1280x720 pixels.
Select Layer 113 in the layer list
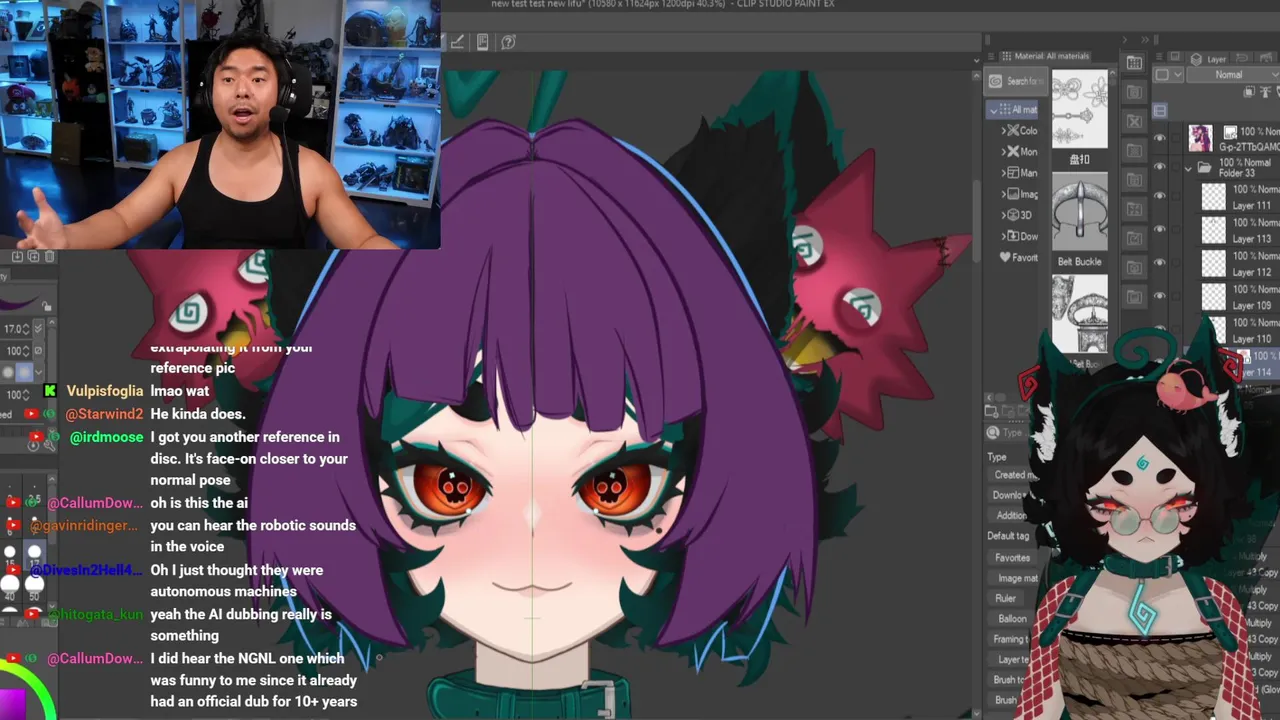1240,230
